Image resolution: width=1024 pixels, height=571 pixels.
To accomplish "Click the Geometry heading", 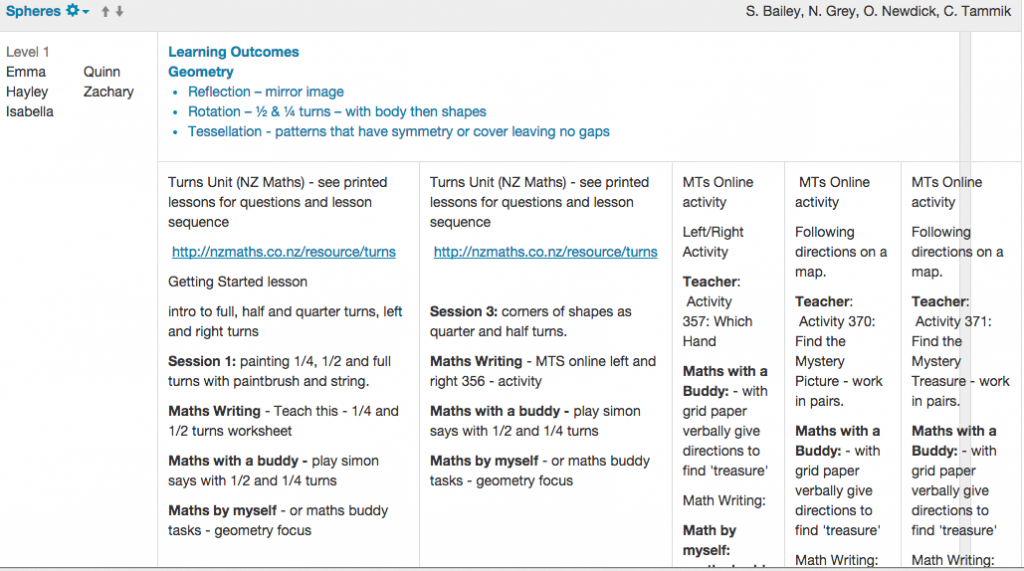I will pyautogui.click(x=200, y=72).
